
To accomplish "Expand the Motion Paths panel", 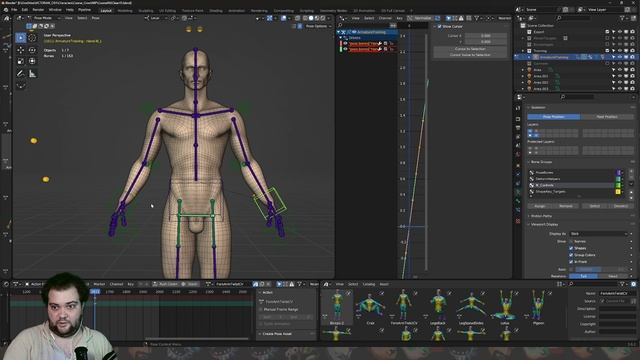I will click(528, 216).
